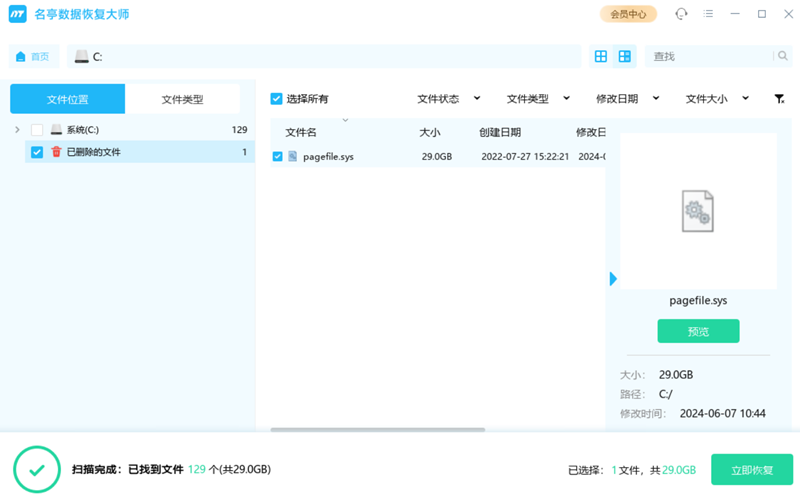Open the 文件状态 filter dropdown
This screenshot has width=800, height=503.
[x=448, y=99]
